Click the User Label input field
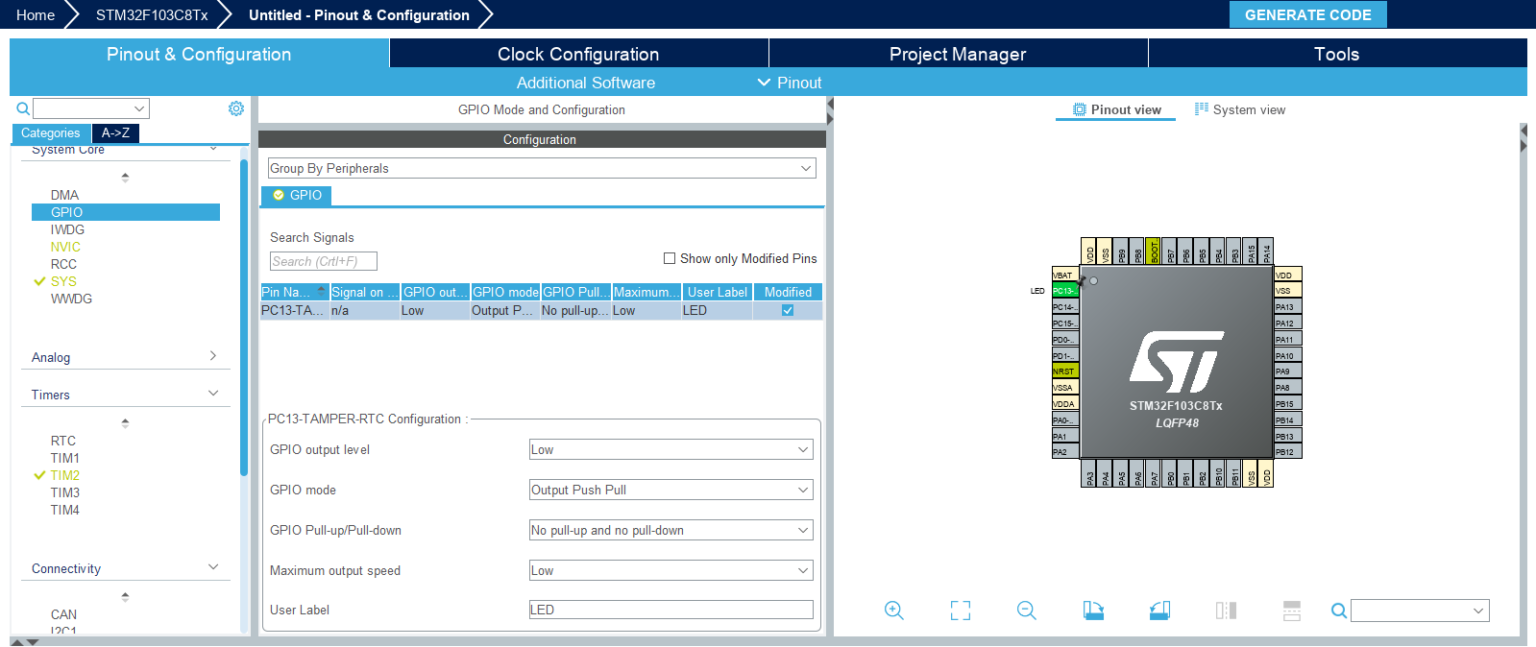 pyautogui.click(x=670, y=610)
